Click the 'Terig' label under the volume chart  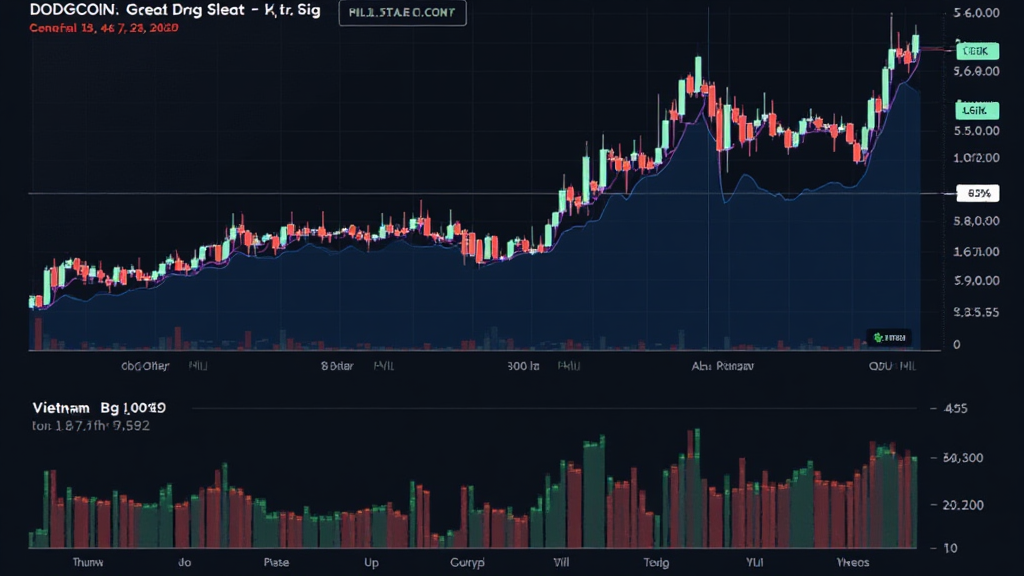tap(658, 563)
